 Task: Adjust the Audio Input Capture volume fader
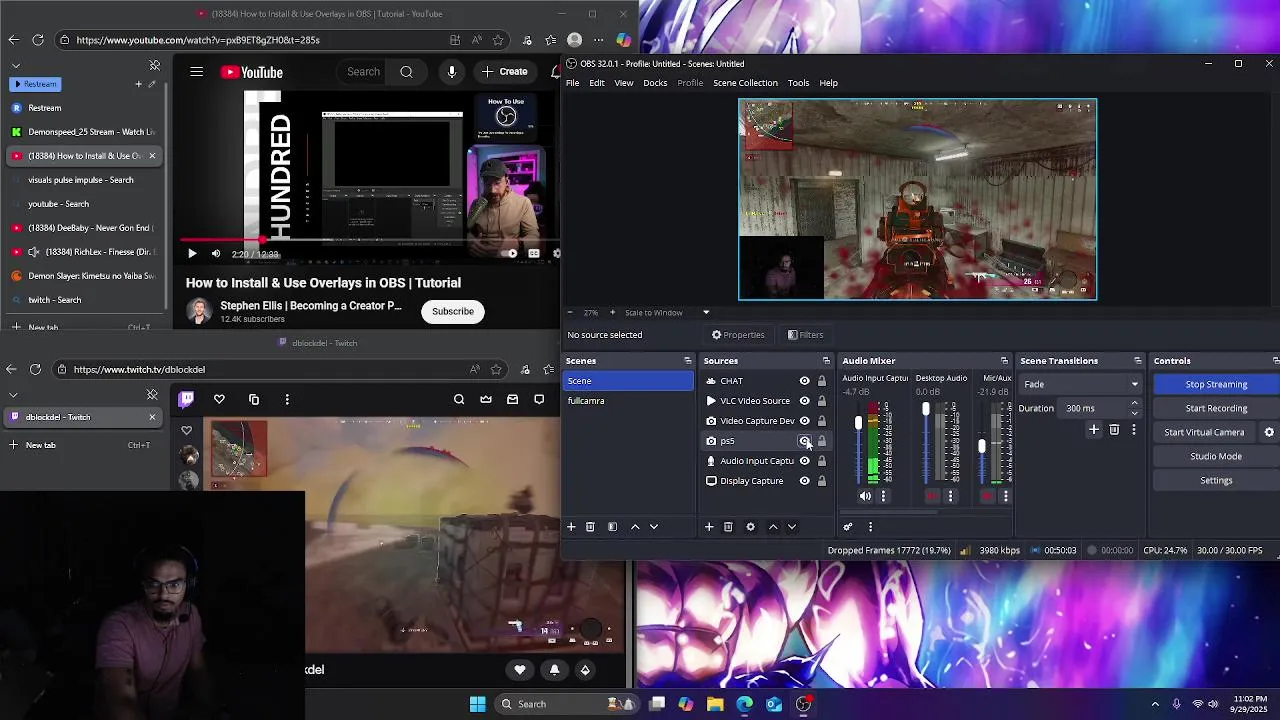(x=858, y=424)
